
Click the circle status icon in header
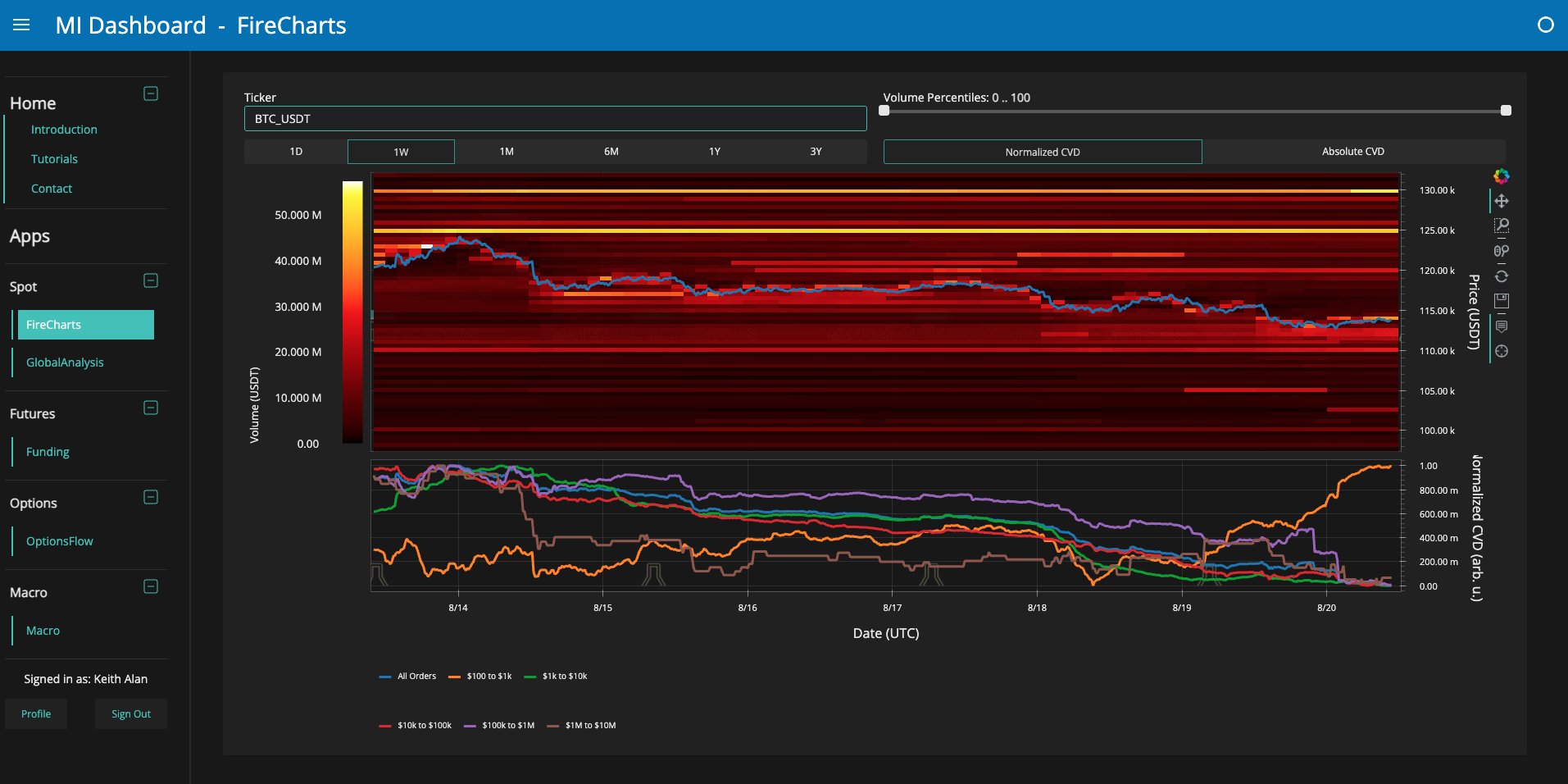coord(1545,25)
